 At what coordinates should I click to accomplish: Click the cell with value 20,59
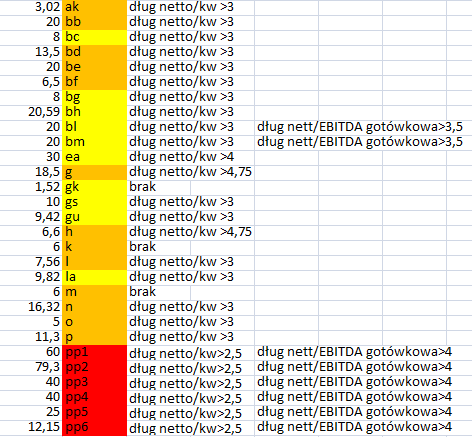pyautogui.click(x=31, y=112)
